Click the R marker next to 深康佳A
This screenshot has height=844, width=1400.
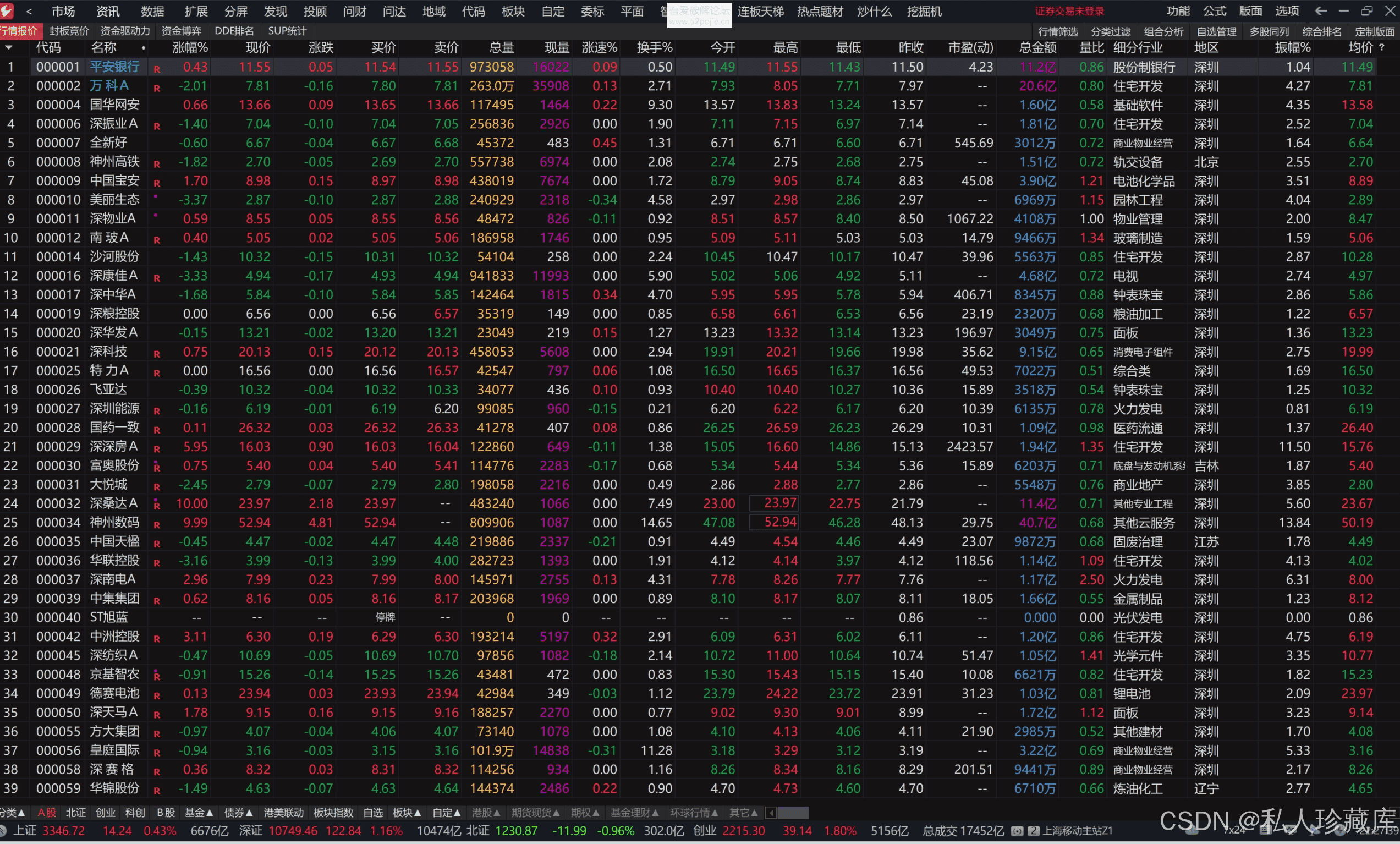(x=157, y=278)
